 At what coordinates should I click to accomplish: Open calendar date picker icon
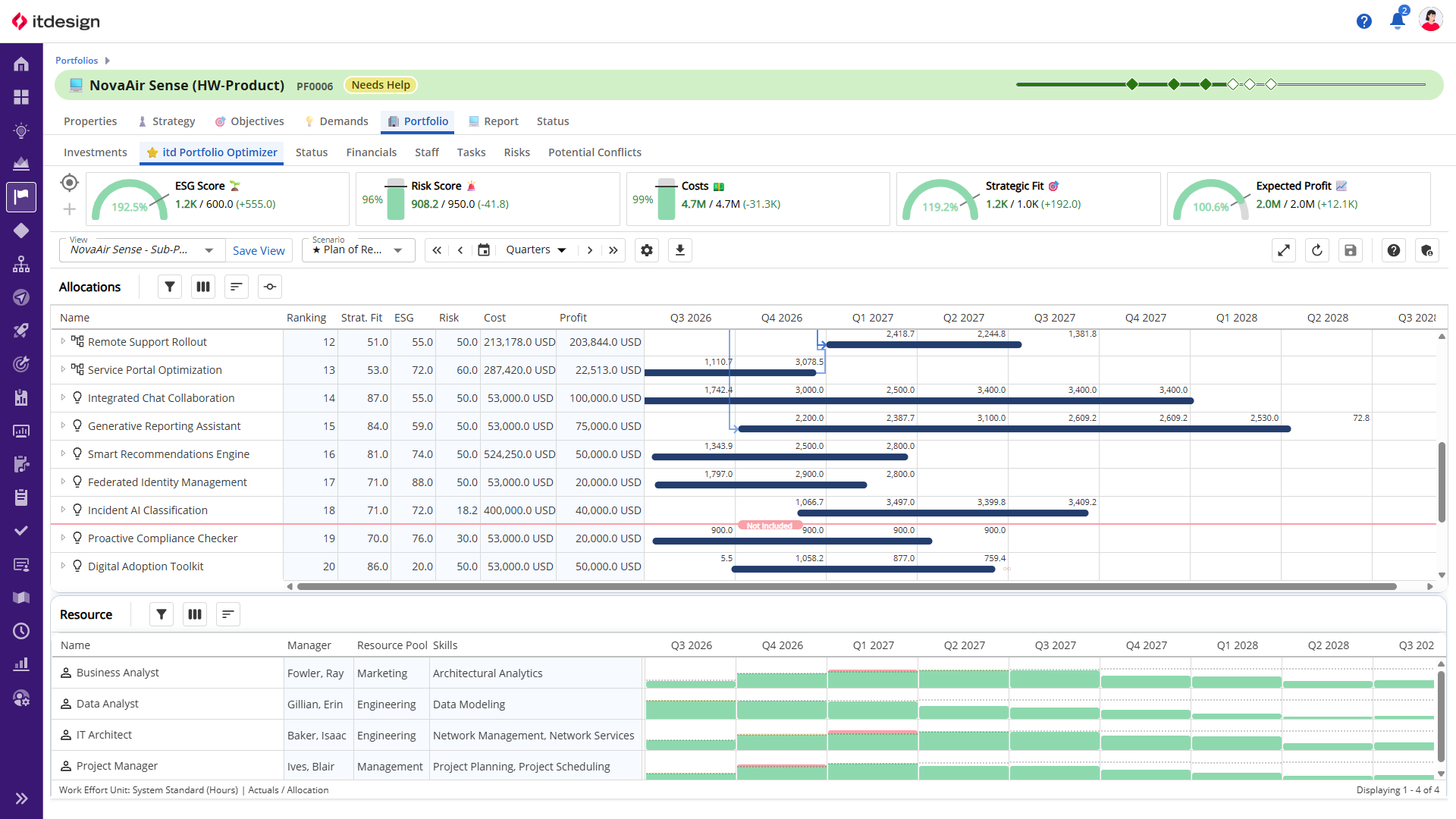(x=484, y=250)
